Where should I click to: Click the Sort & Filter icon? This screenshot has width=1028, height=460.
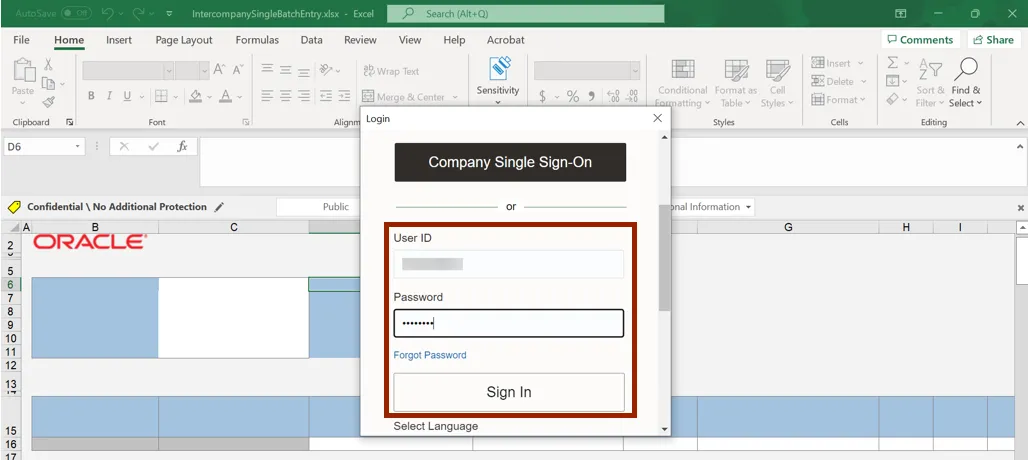point(930,71)
